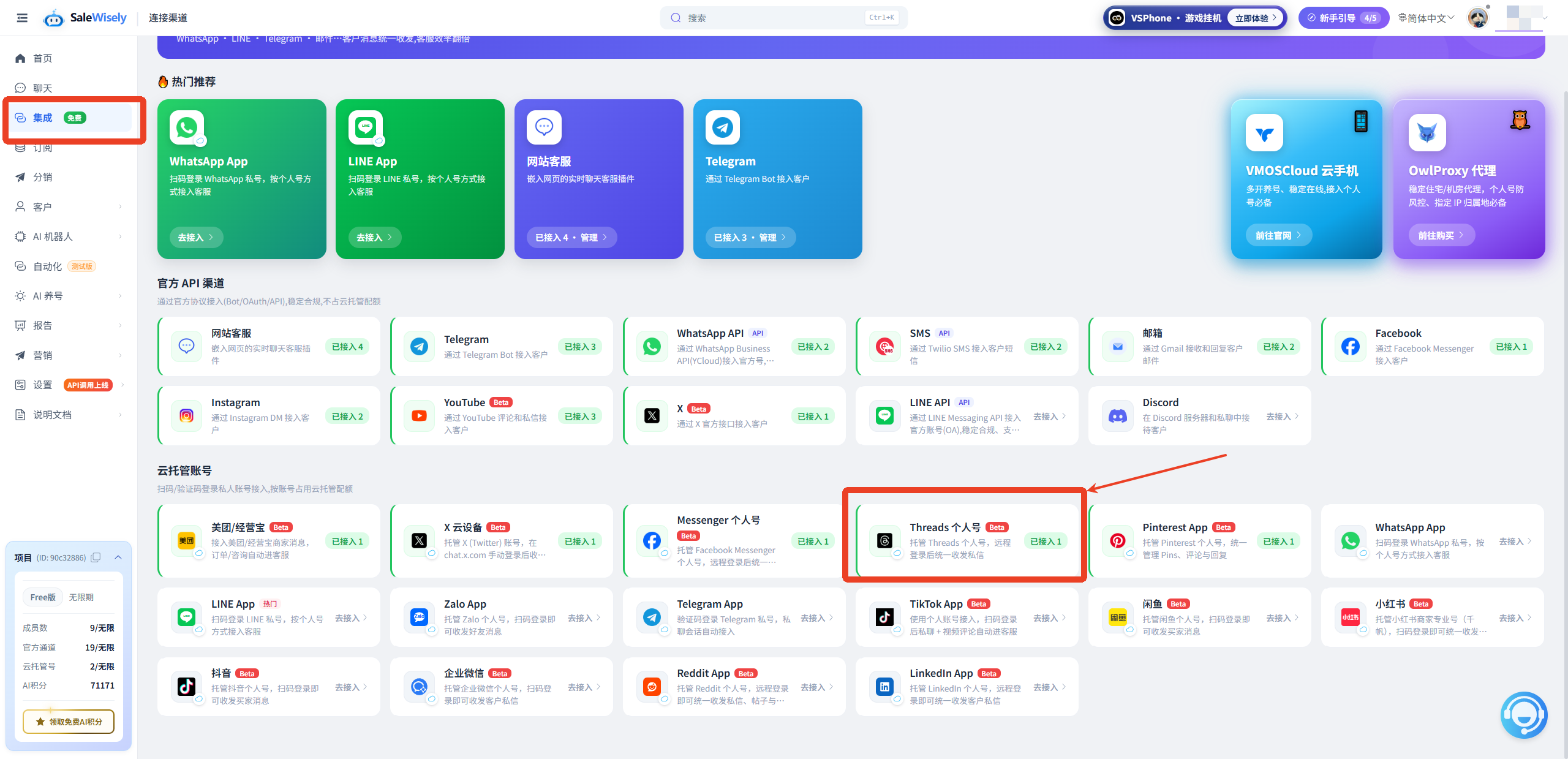The image size is (1568, 759).
Task: Click 去接入 for 抖音 channel
Action: [x=352, y=687]
